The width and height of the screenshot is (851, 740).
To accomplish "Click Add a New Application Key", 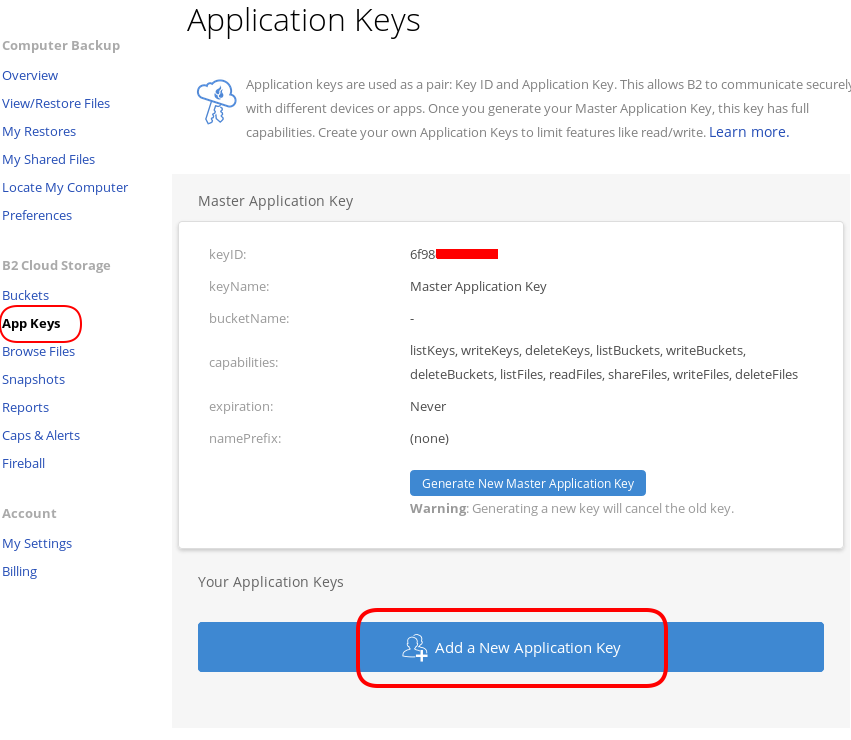I will 511,647.
